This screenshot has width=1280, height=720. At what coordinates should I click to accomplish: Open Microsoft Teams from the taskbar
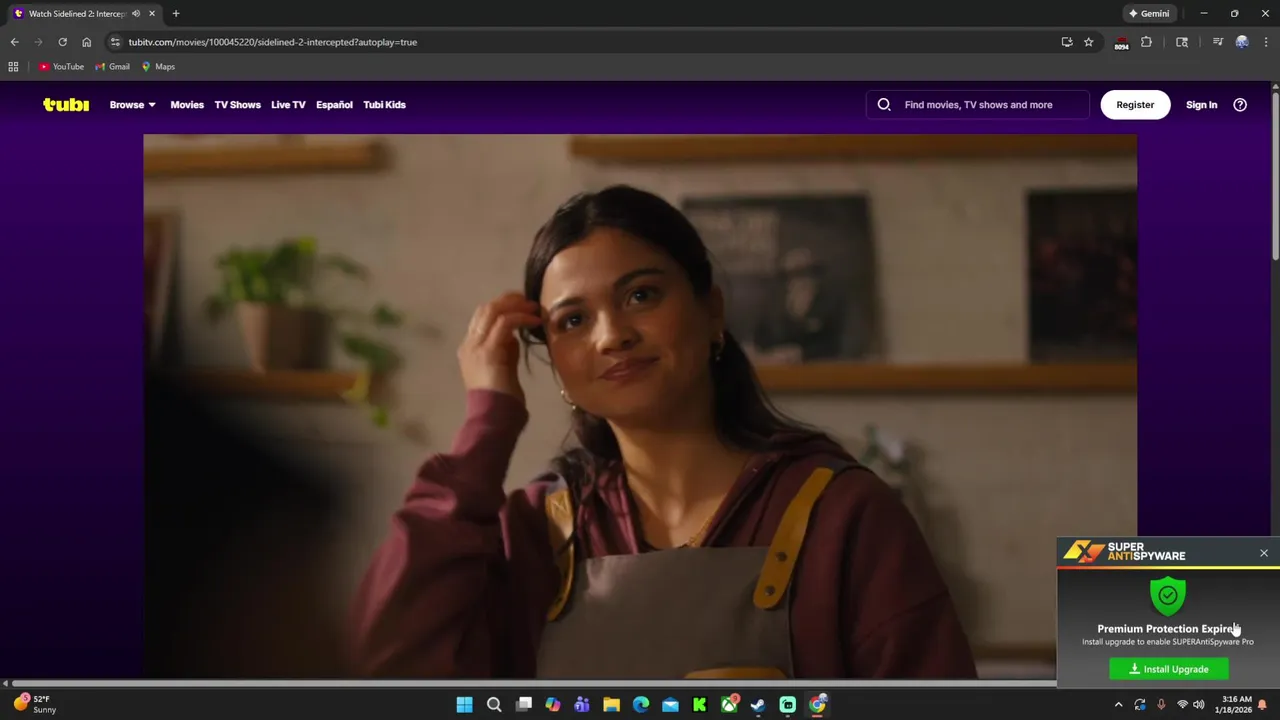click(x=582, y=705)
